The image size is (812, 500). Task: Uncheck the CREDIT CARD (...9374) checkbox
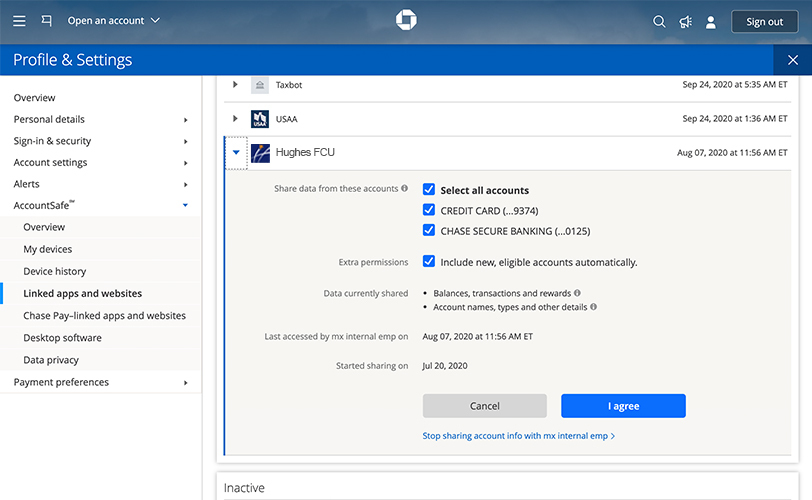click(429, 210)
